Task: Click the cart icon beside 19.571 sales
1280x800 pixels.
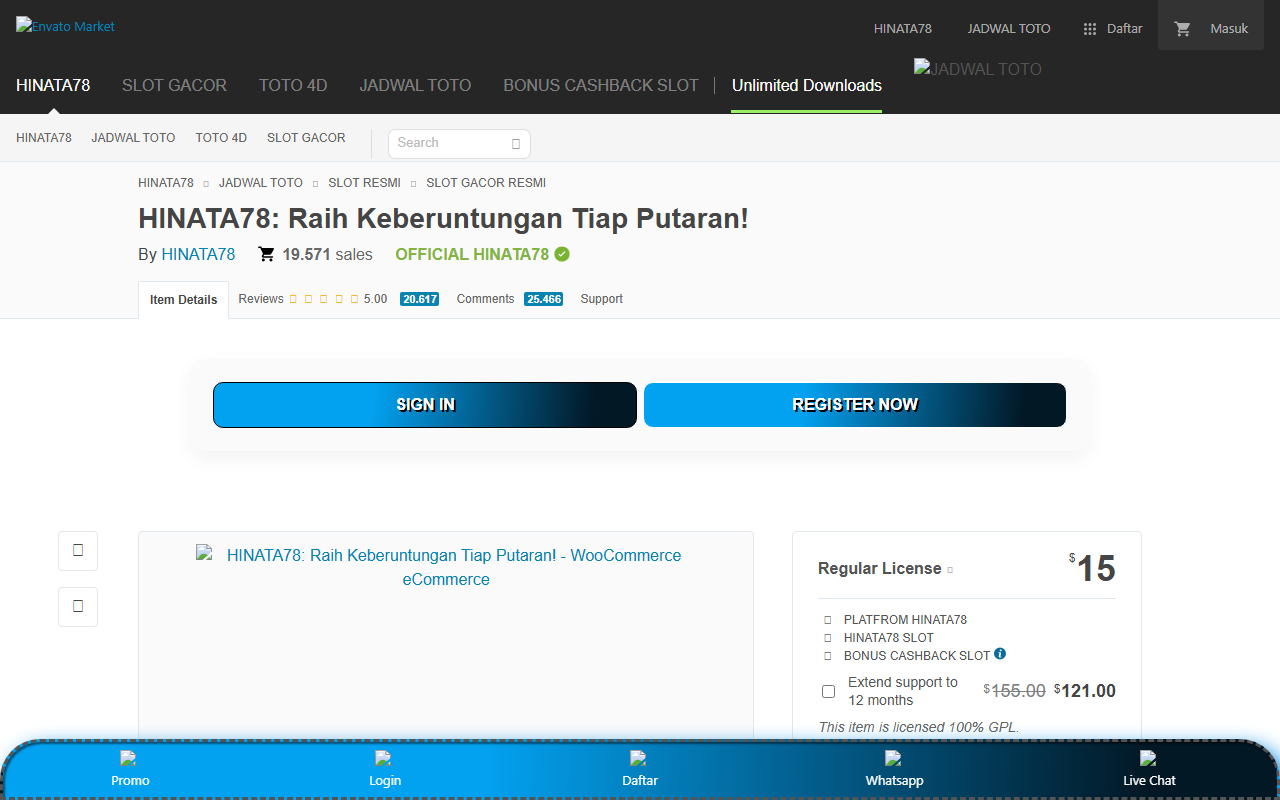Action: pyautogui.click(x=266, y=254)
